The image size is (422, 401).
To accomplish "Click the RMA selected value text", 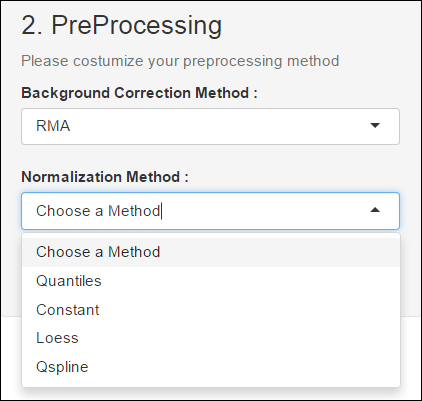I will (x=53, y=126).
